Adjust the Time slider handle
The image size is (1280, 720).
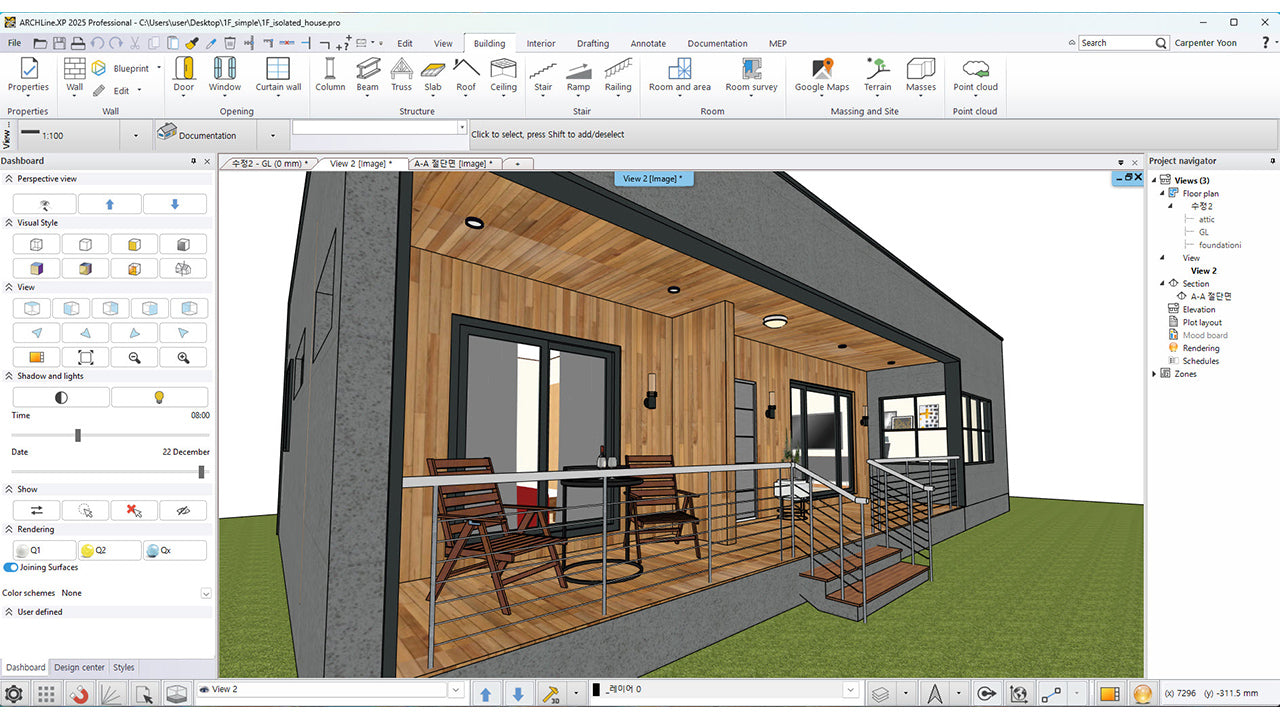coord(78,435)
